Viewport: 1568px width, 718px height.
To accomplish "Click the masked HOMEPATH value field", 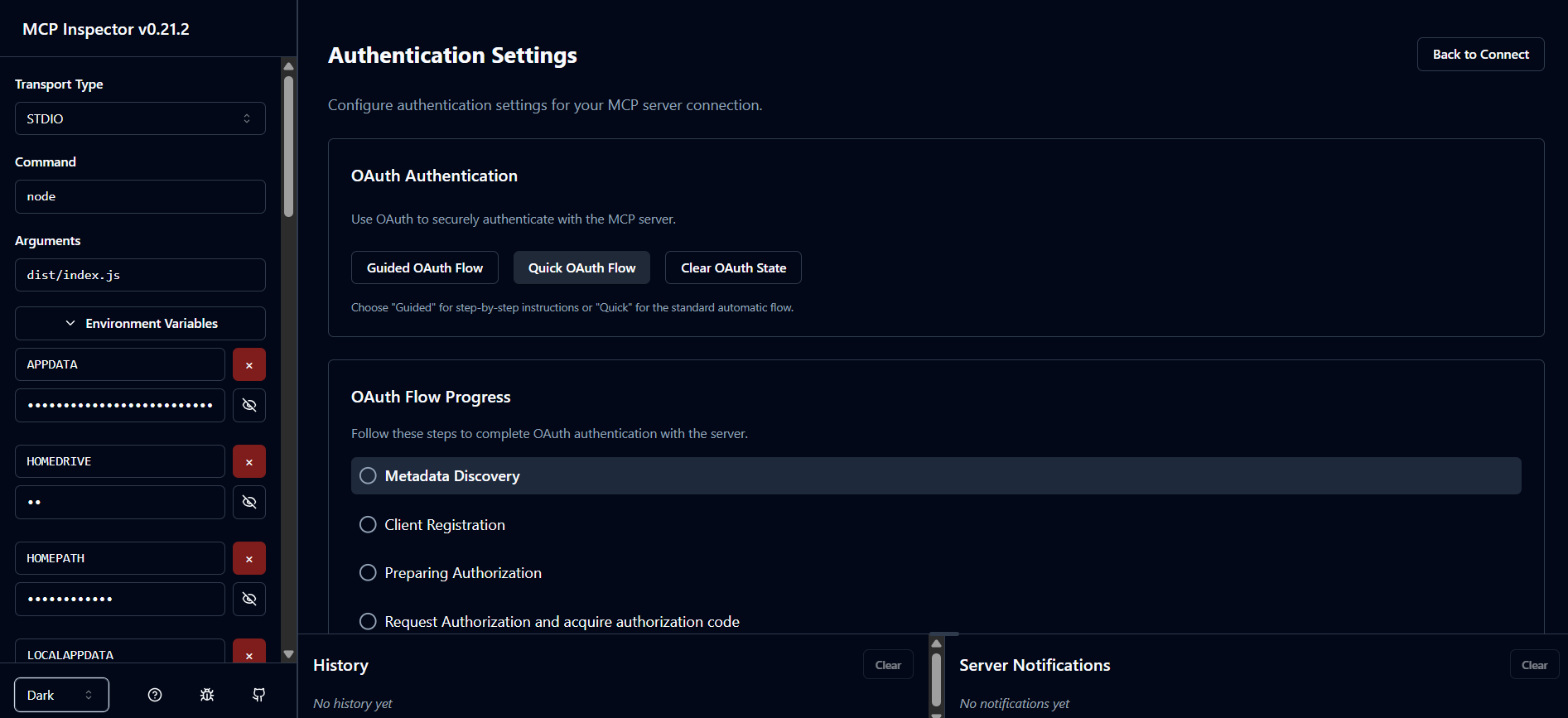I will pyautogui.click(x=120, y=599).
